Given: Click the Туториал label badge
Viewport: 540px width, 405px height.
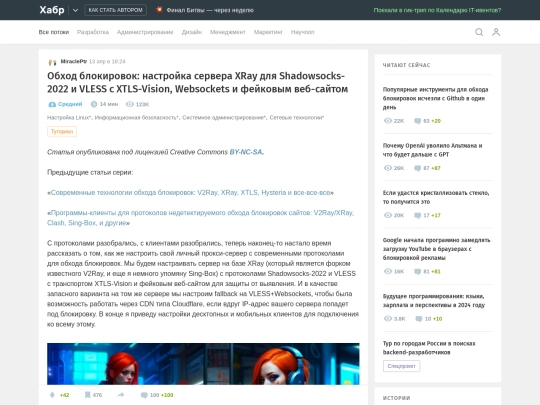Looking at the screenshot, I should point(62,132).
